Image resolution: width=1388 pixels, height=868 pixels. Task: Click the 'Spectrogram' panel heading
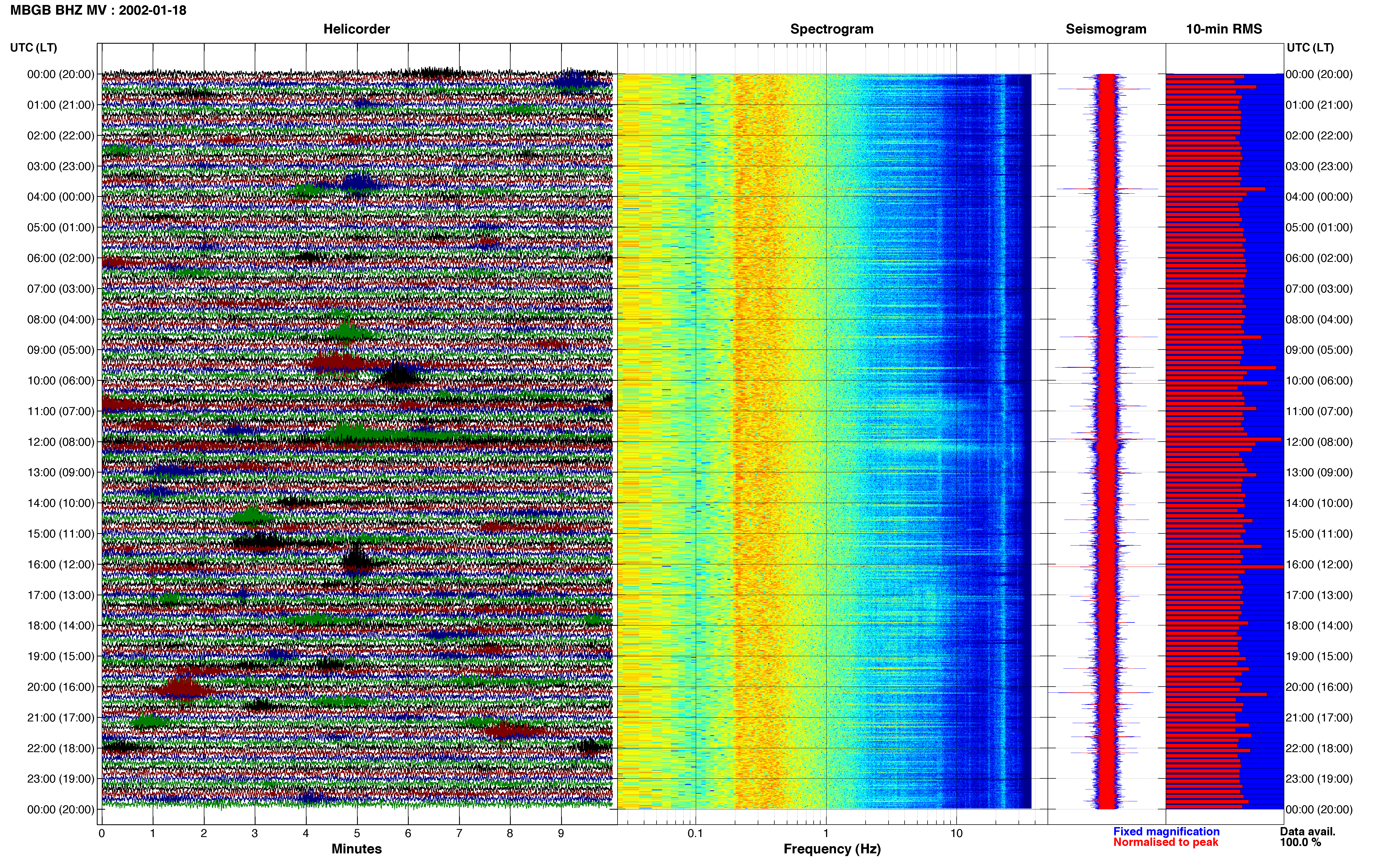[832, 29]
